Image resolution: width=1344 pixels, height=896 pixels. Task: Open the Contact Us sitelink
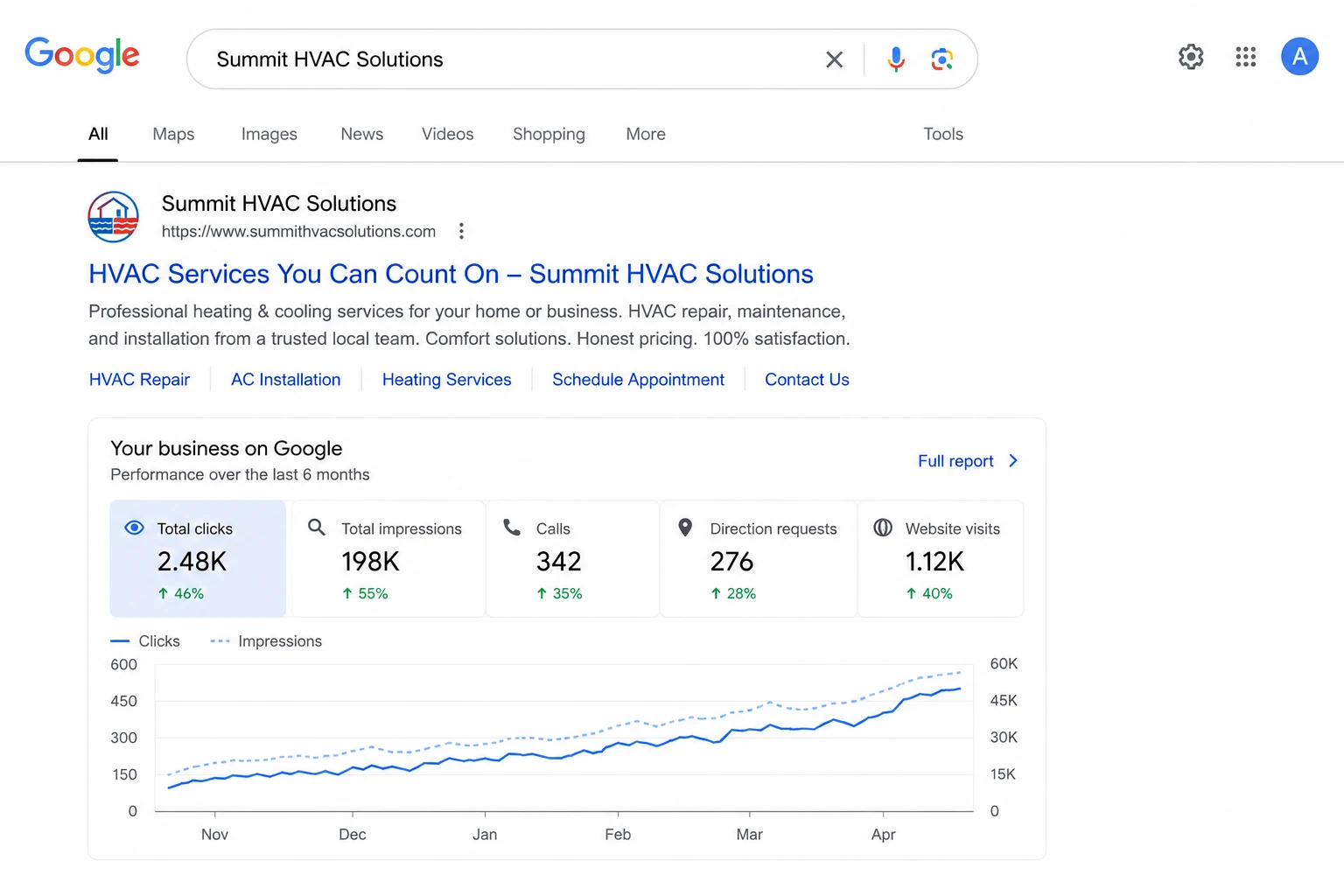point(807,380)
